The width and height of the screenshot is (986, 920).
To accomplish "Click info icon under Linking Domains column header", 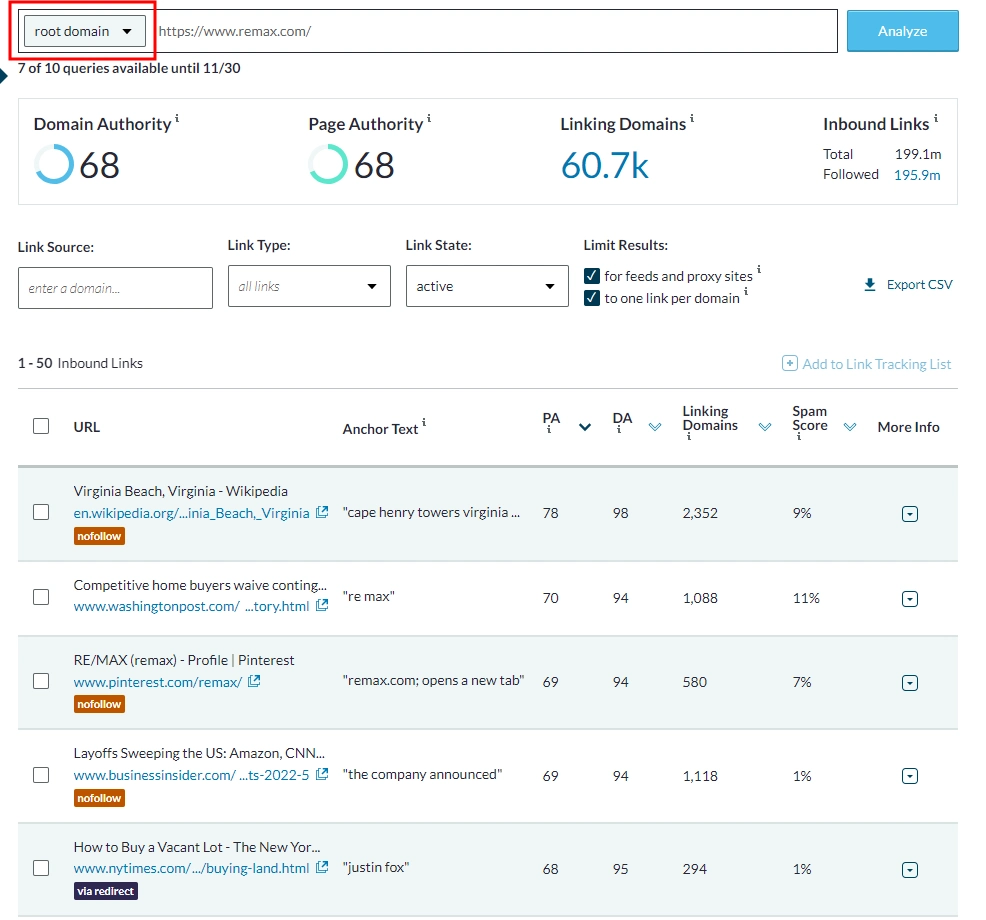I will pos(689,436).
